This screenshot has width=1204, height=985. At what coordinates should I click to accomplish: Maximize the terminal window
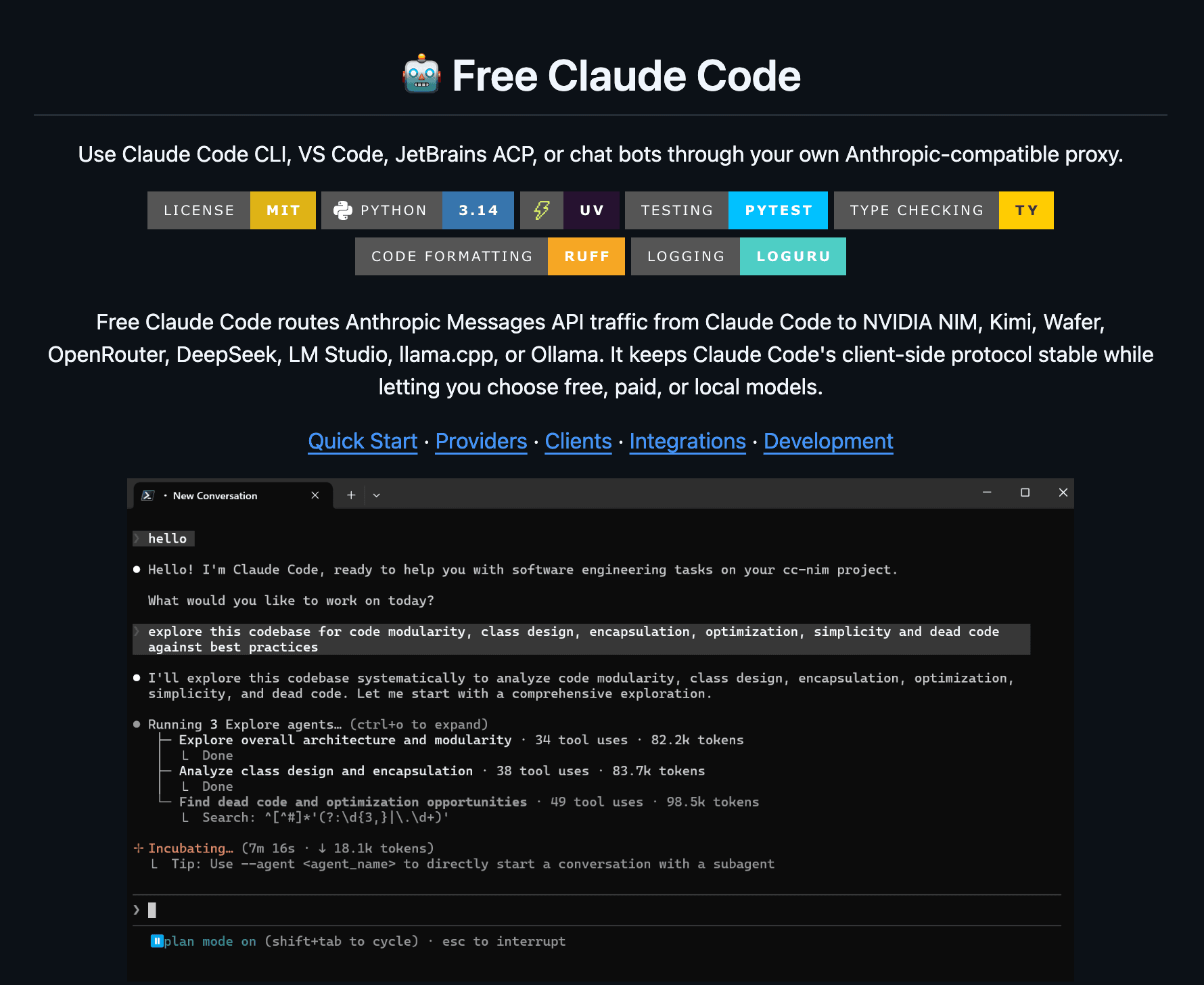1025,492
